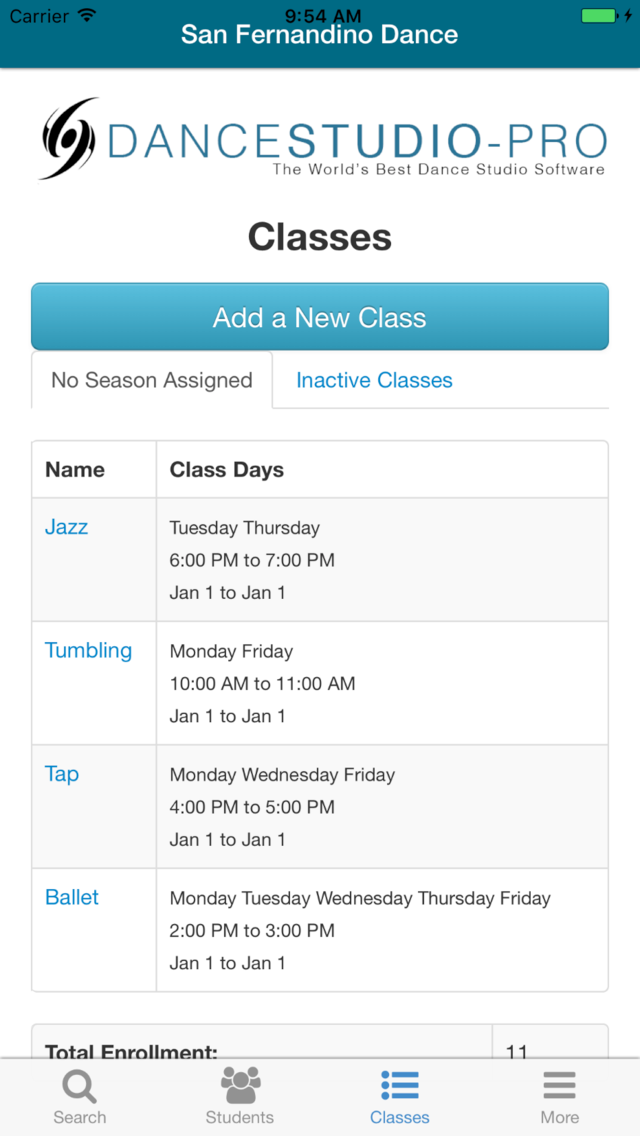Open the Jazz class details
The width and height of the screenshot is (640, 1136).
click(x=66, y=527)
